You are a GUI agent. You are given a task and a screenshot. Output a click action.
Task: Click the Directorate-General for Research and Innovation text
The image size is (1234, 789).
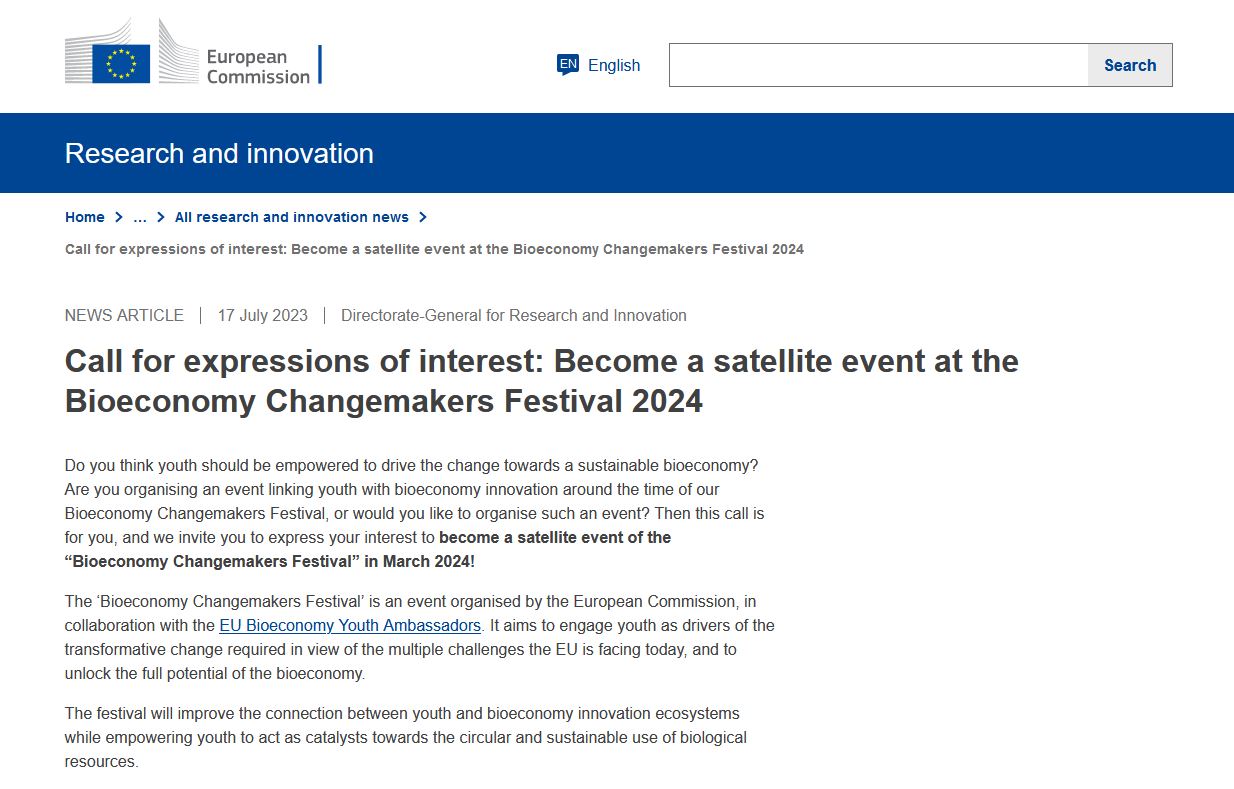(x=513, y=315)
